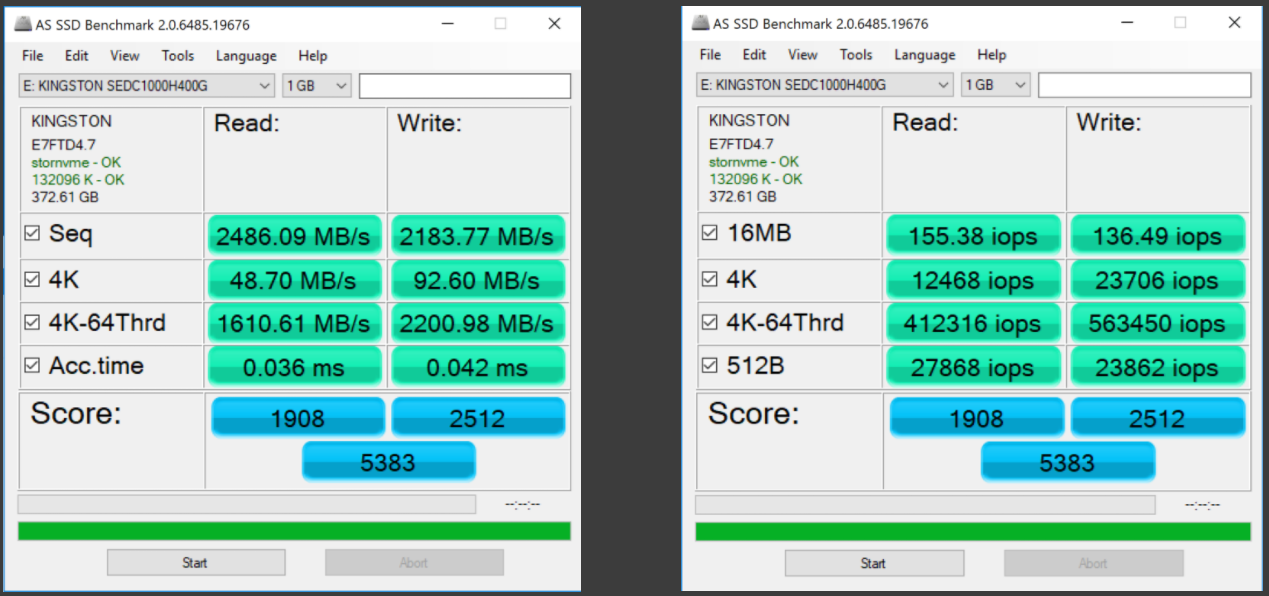Open the Help menu in right window
Viewport: 1269px width, 596px height.
coord(991,55)
